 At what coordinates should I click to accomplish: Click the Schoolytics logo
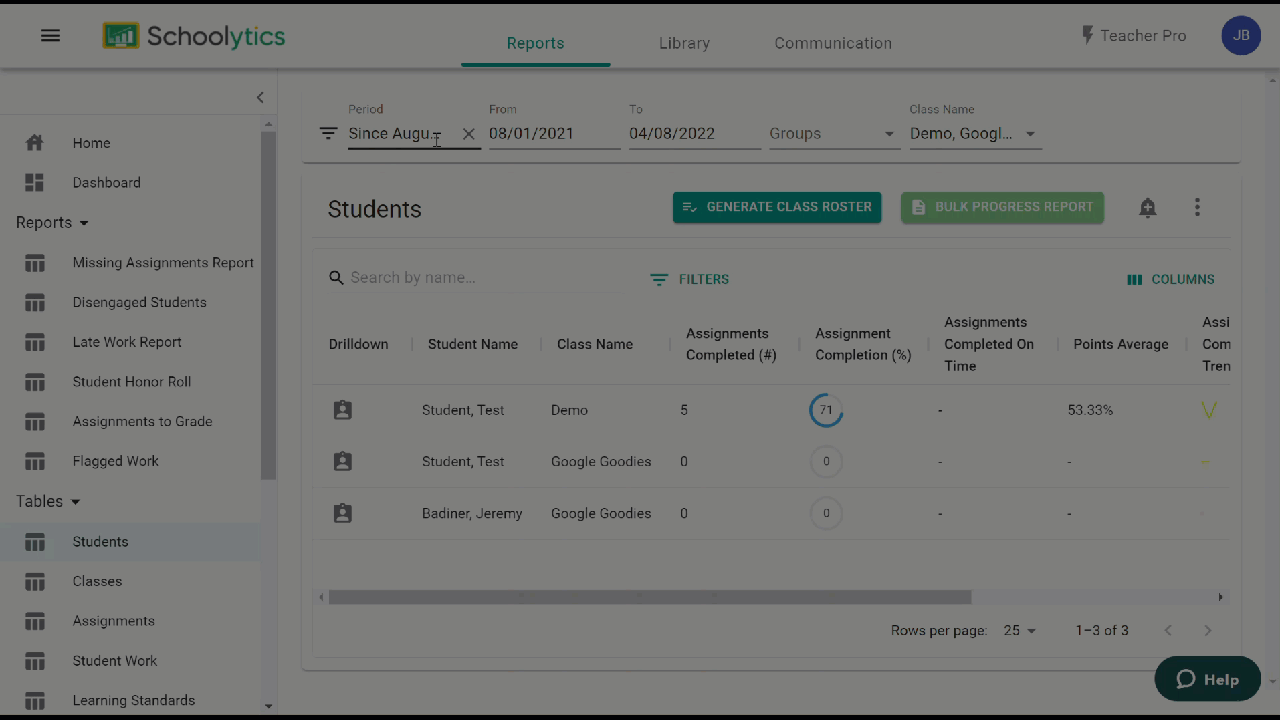click(x=194, y=36)
